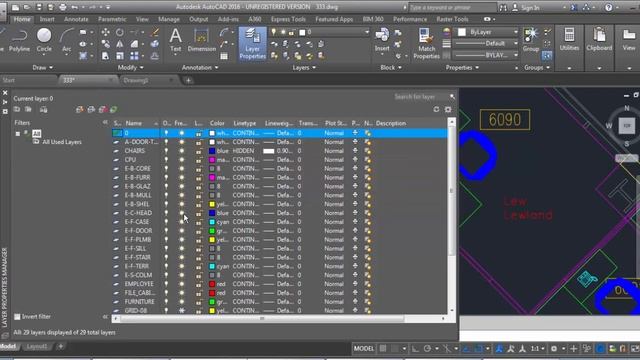Click Sign In in title bar
This screenshot has width=640, height=360.
coord(530,8)
